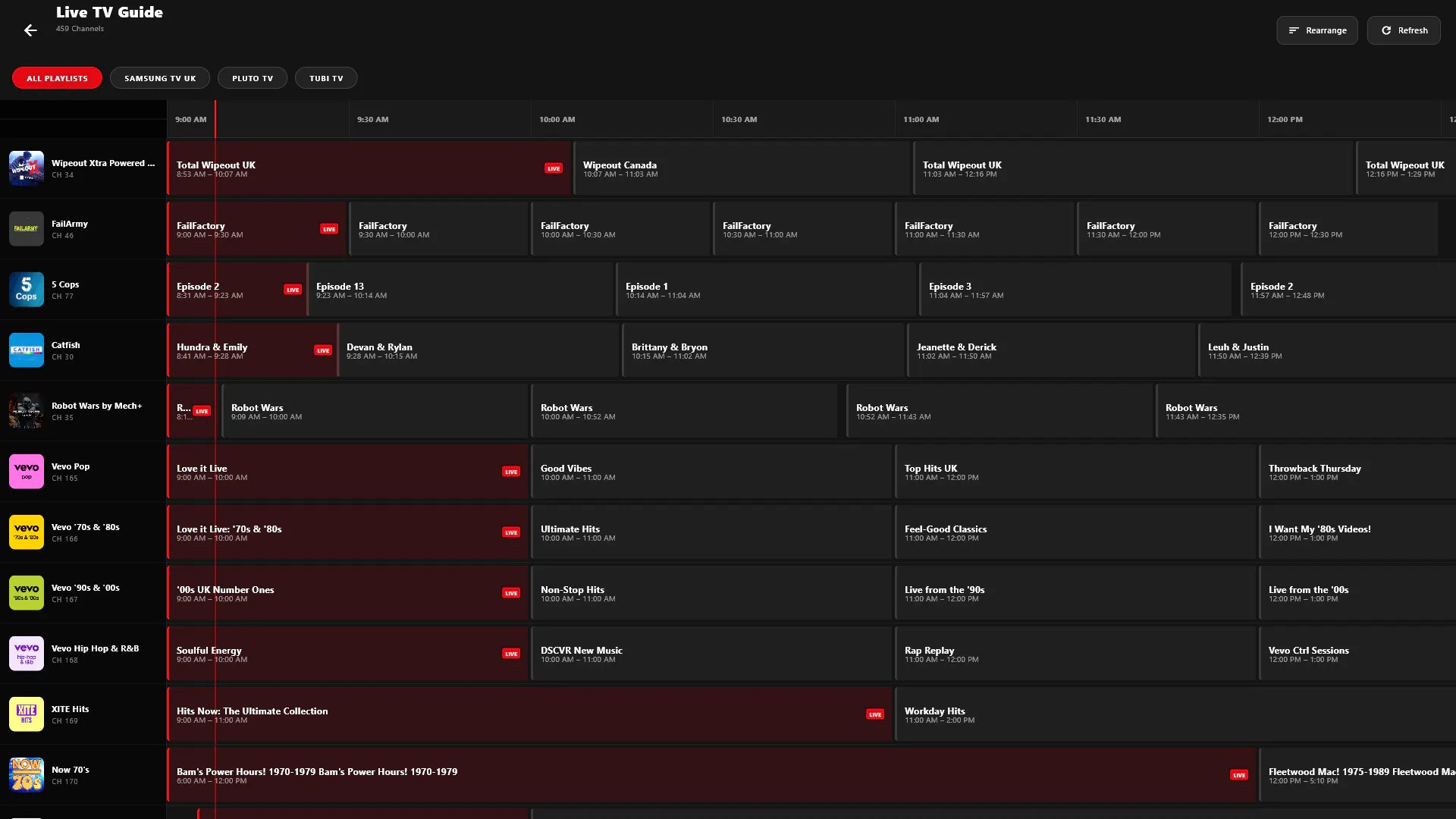Select Good Vibes on Vevo Pop
Viewport: 1456px width, 819px height.
click(711, 472)
